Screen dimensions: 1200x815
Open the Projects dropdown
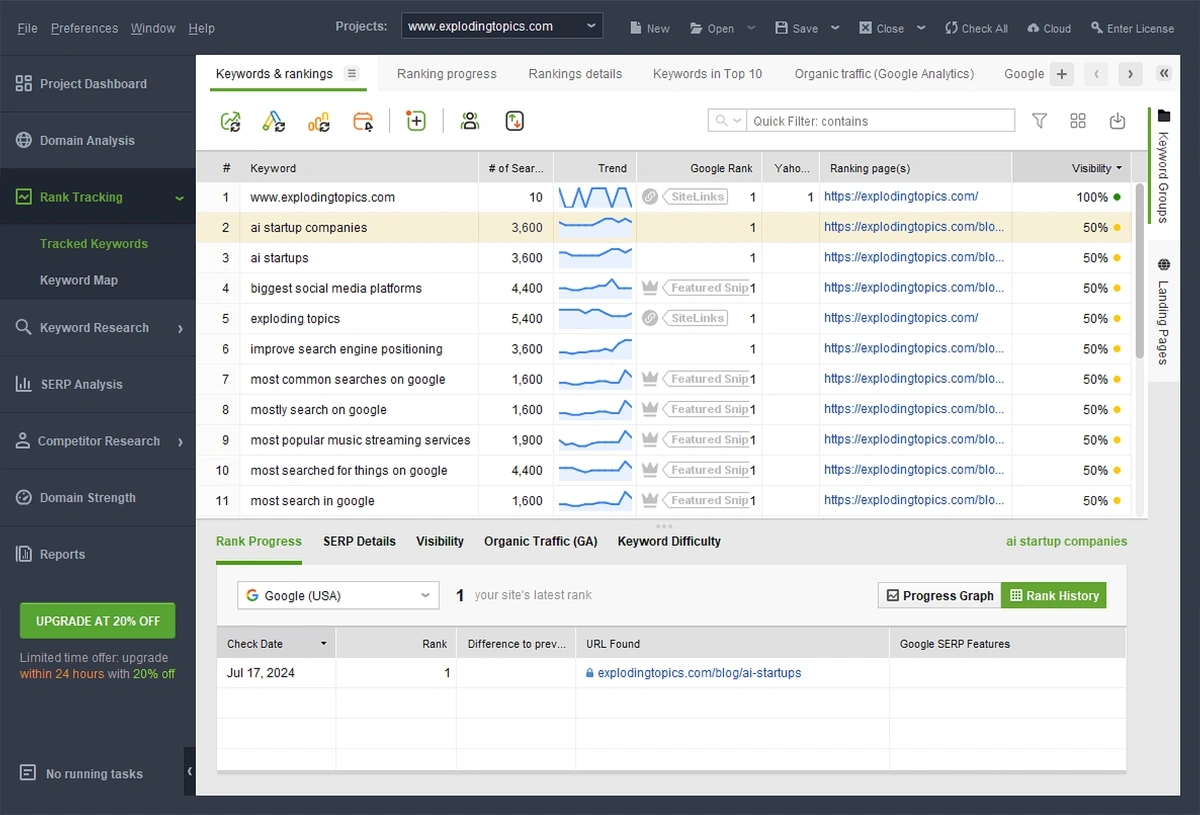(502, 26)
